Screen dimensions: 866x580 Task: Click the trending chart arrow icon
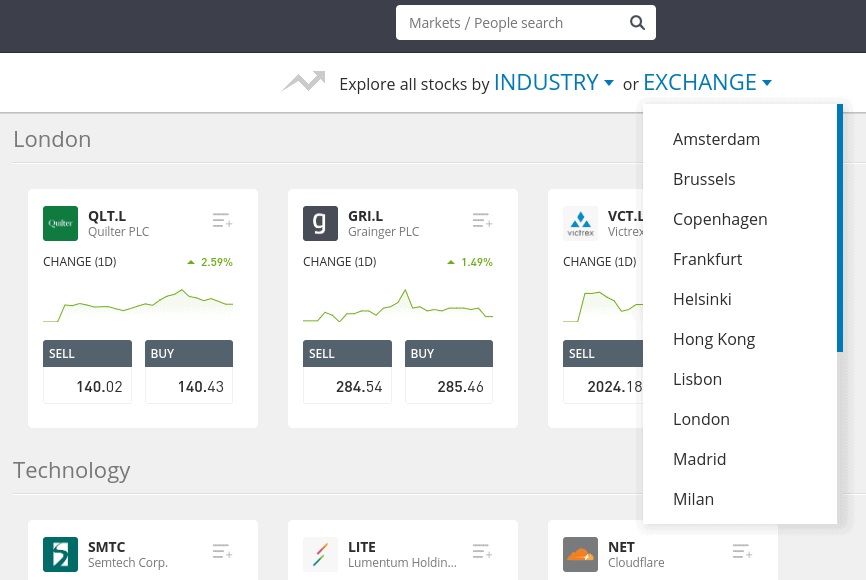(x=303, y=82)
